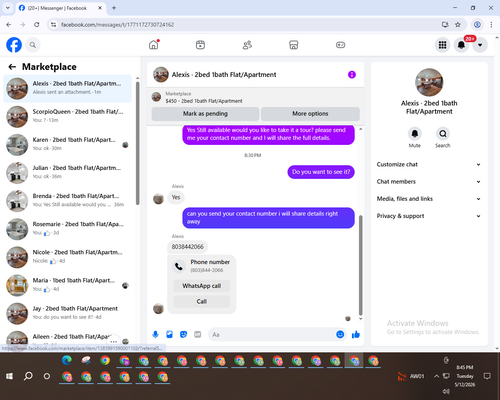
Task: Search in conversation icon
Action: click(443, 134)
